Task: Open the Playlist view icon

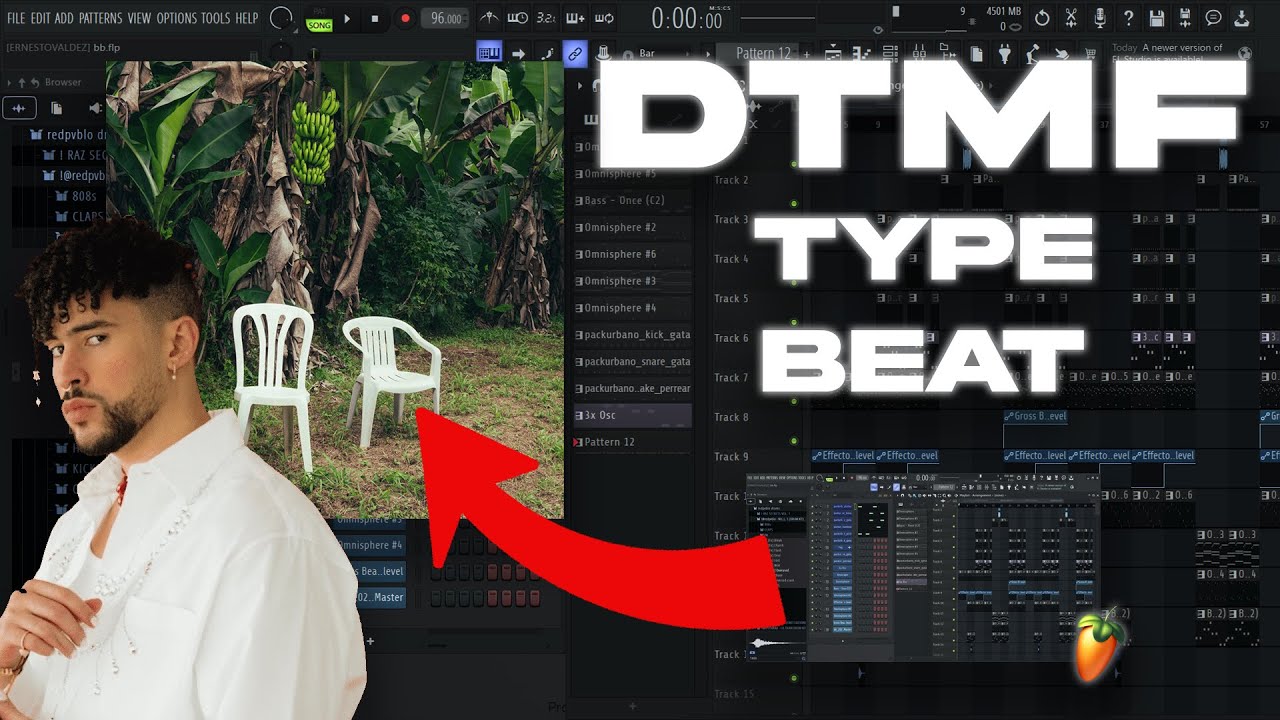Action: [833, 53]
